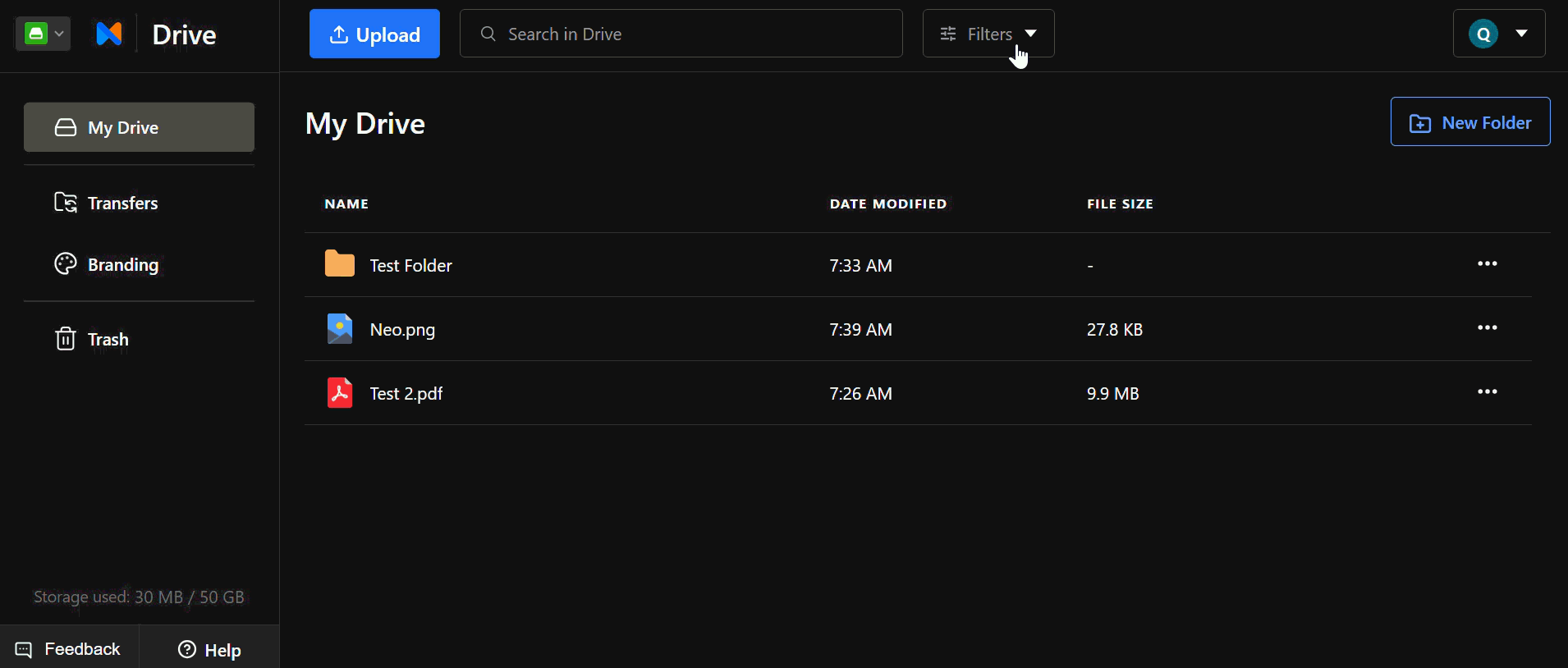Open the Feedback link
This screenshot has height=668, width=1568.
(69, 649)
